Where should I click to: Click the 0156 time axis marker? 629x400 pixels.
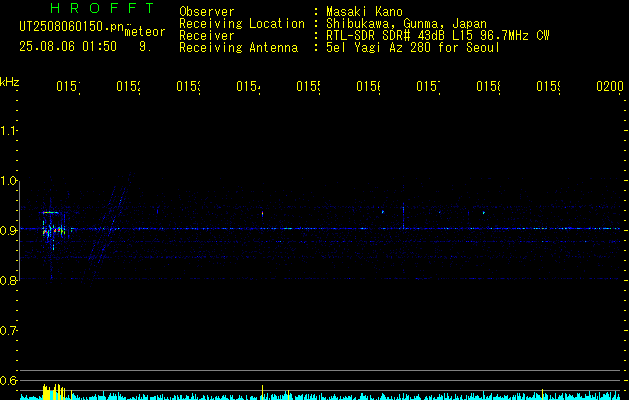coord(368,86)
